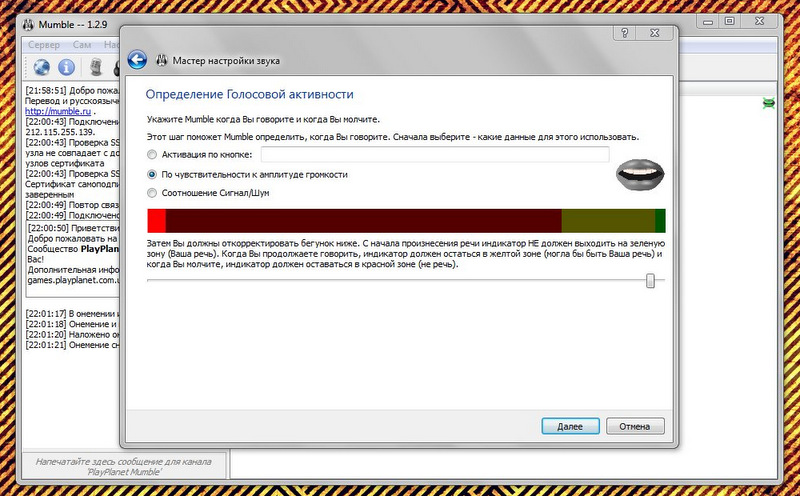
Task: Click the voice activity threshold slider handle
Action: (650, 281)
